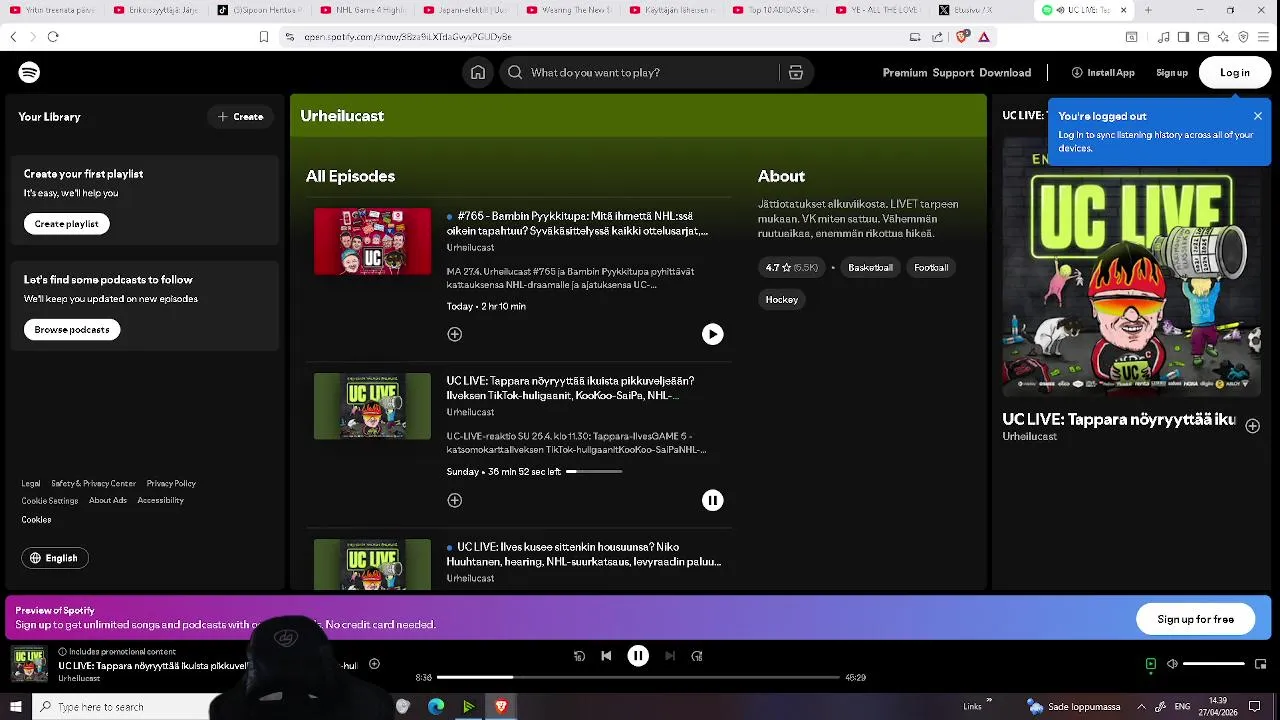Skip forward 15 seconds

tap(697, 656)
